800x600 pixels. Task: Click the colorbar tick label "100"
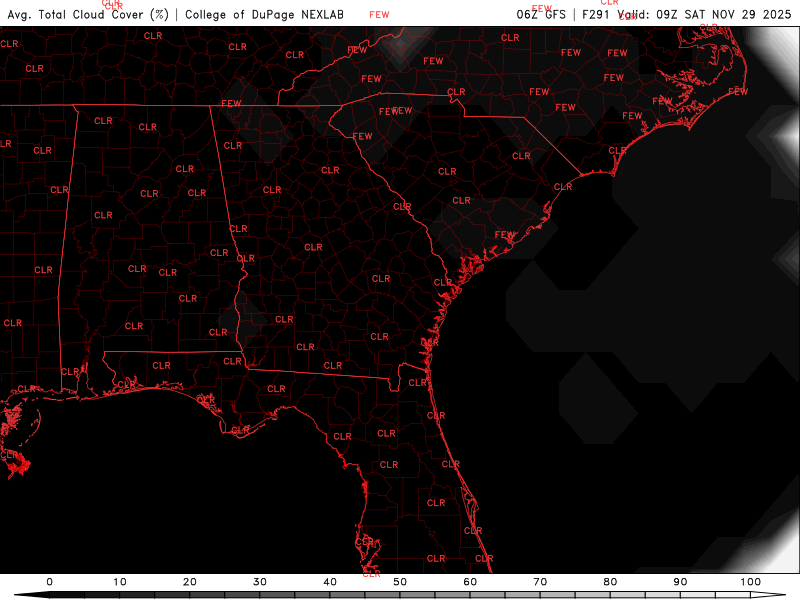point(751,582)
